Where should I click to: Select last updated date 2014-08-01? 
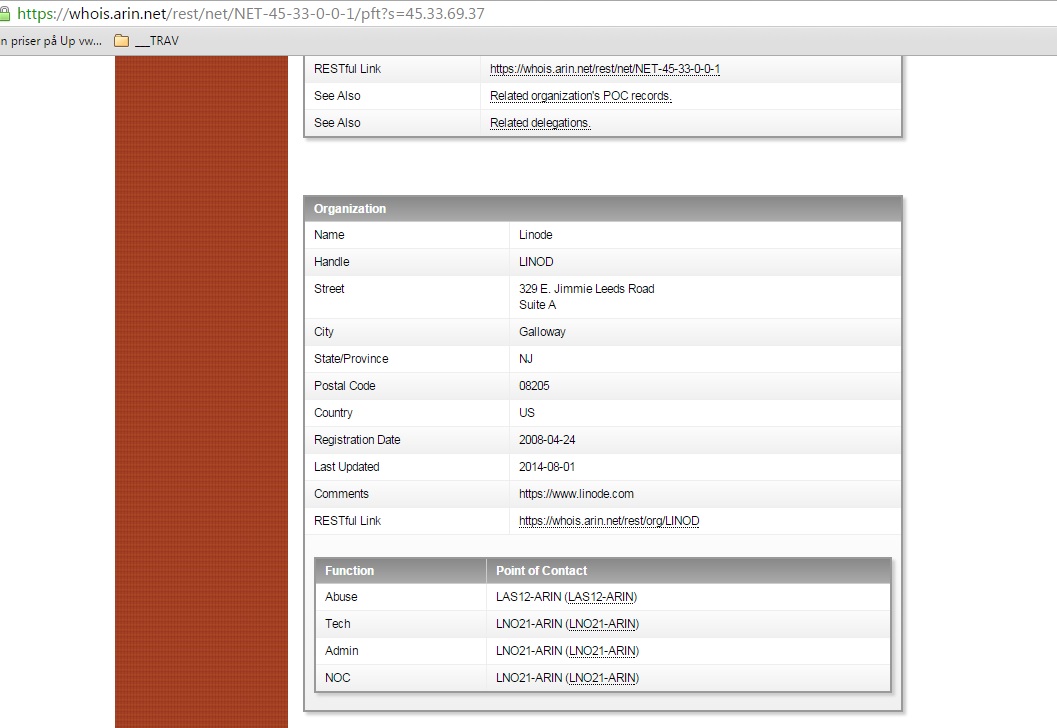(547, 466)
